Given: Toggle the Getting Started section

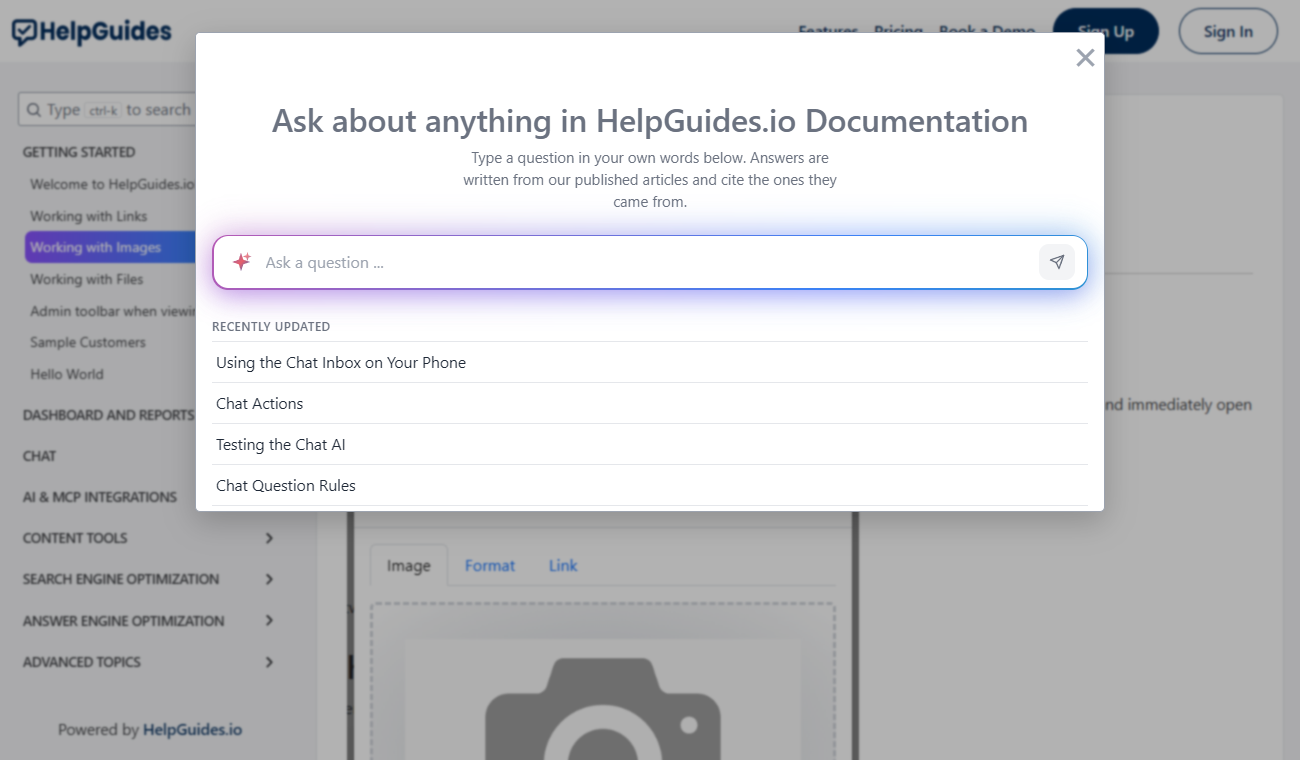Looking at the screenshot, I should point(79,152).
